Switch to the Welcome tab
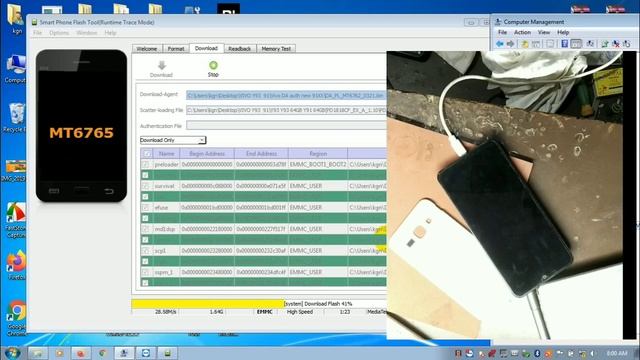 (147, 49)
